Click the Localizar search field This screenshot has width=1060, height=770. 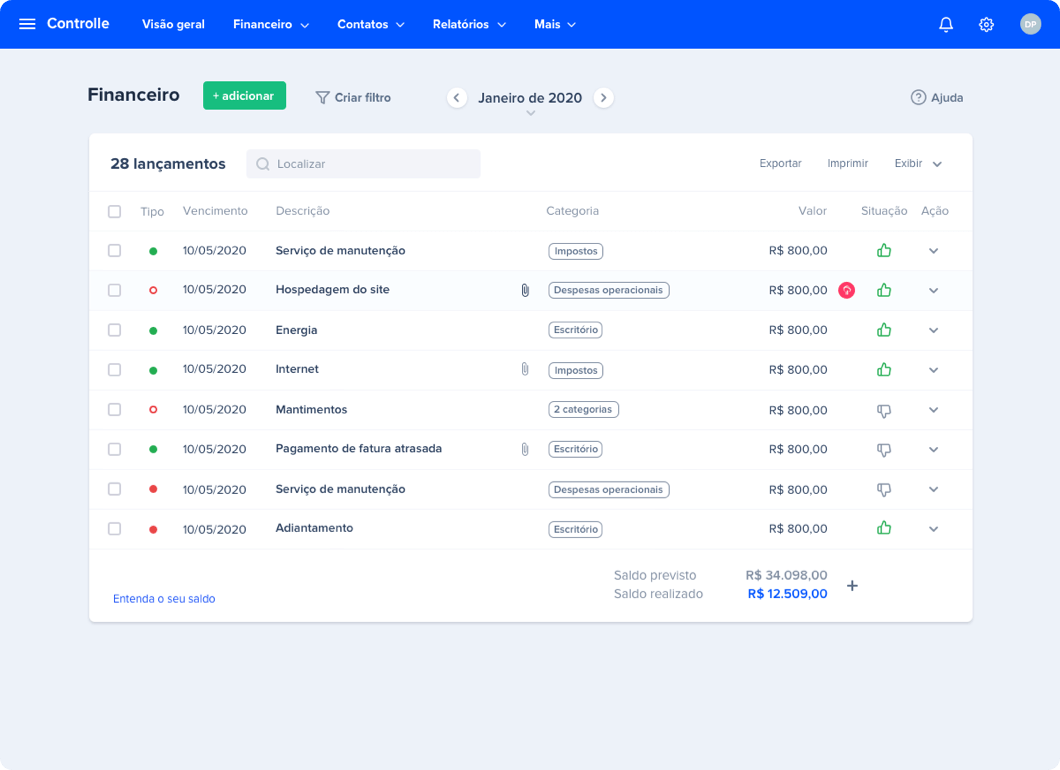click(x=363, y=163)
